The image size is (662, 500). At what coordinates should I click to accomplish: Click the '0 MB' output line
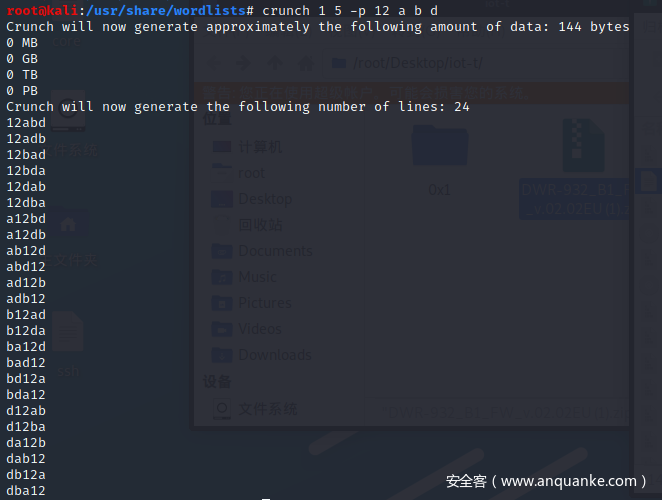22,43
